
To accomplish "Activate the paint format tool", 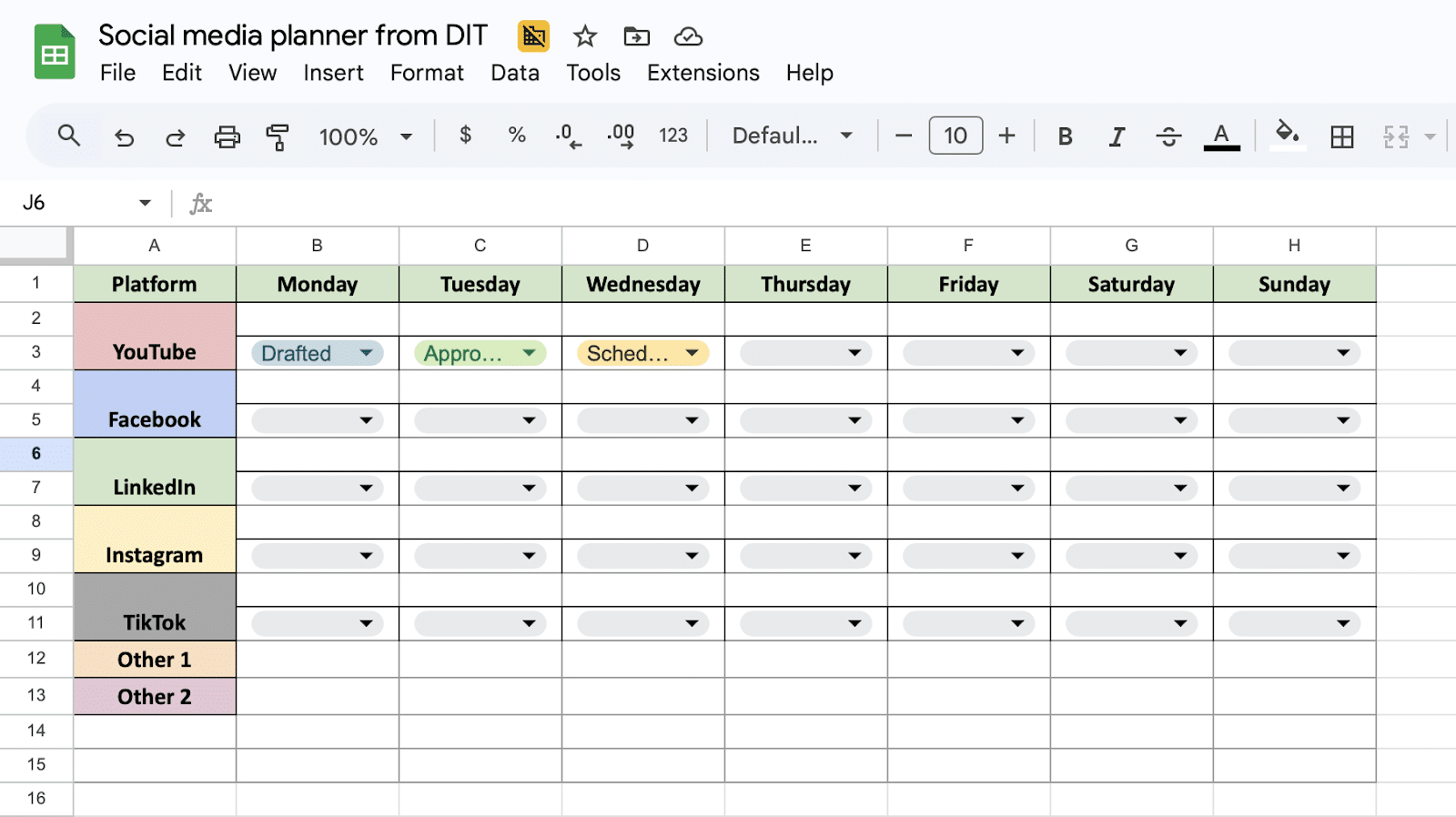I will [278, 136].
